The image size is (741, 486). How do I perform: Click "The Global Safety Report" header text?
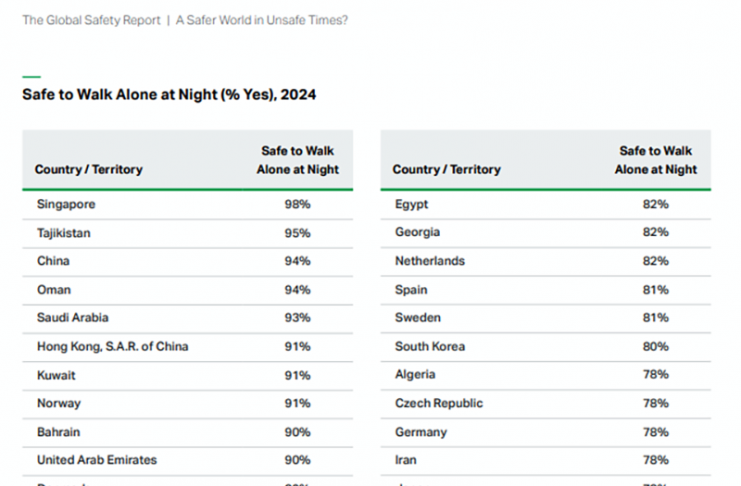pos(91,20)
